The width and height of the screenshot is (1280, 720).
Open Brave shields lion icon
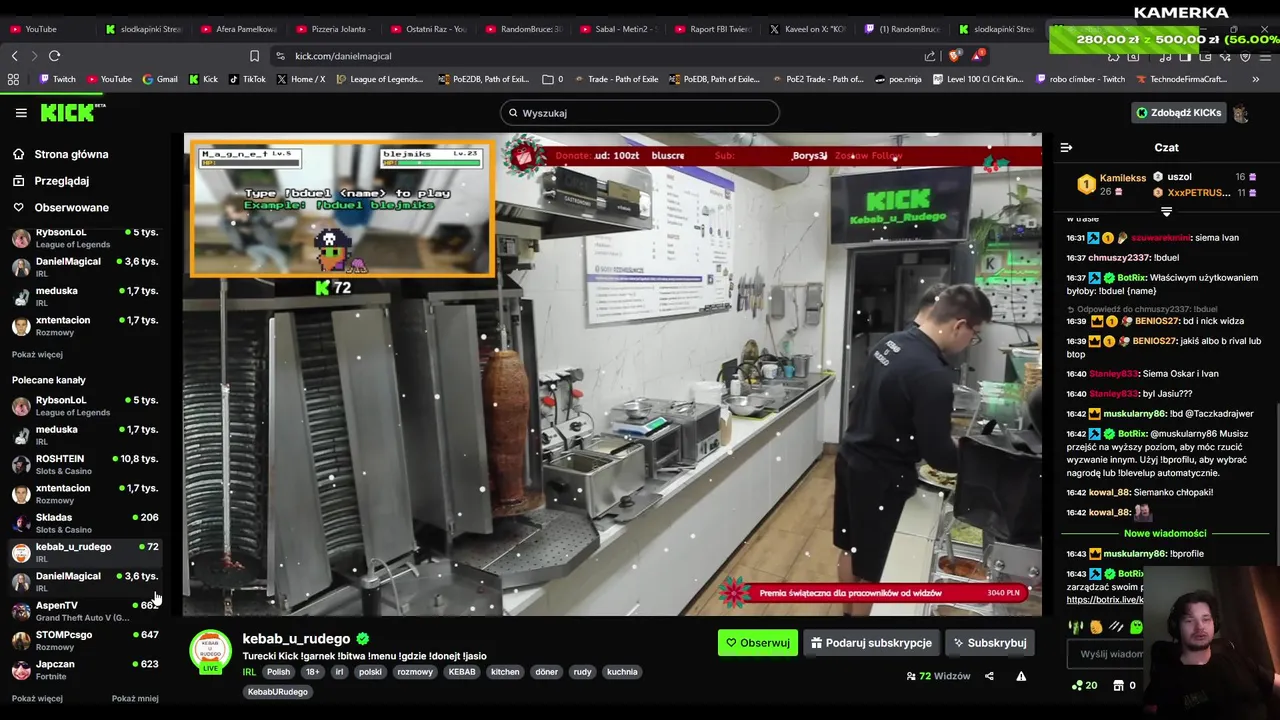click(953, 56)
